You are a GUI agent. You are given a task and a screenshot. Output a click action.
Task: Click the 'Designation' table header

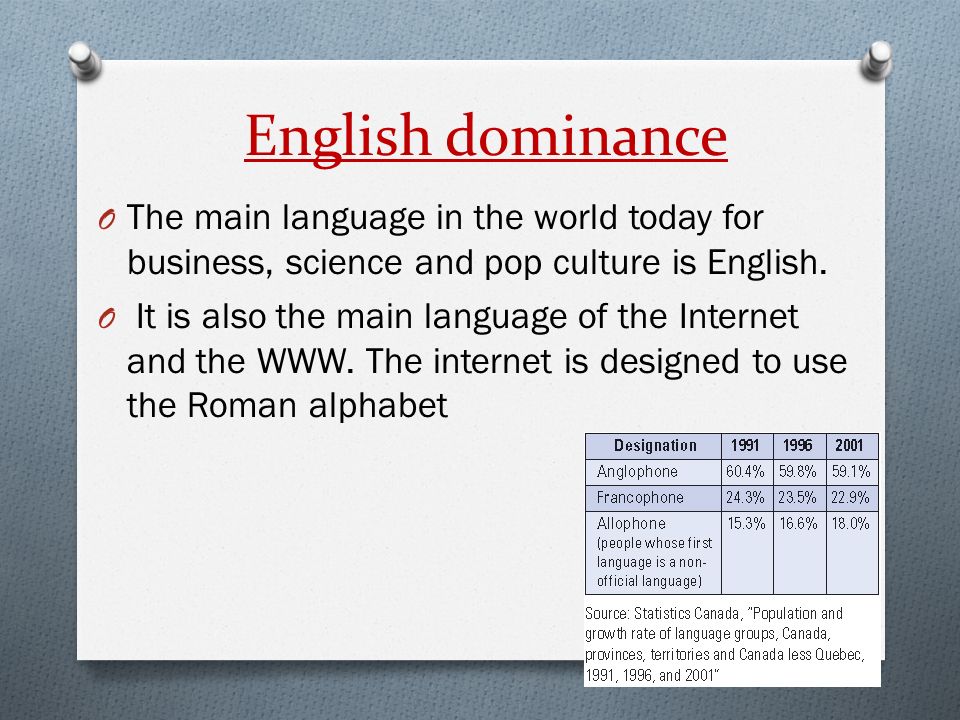click(x=654, y=446)
